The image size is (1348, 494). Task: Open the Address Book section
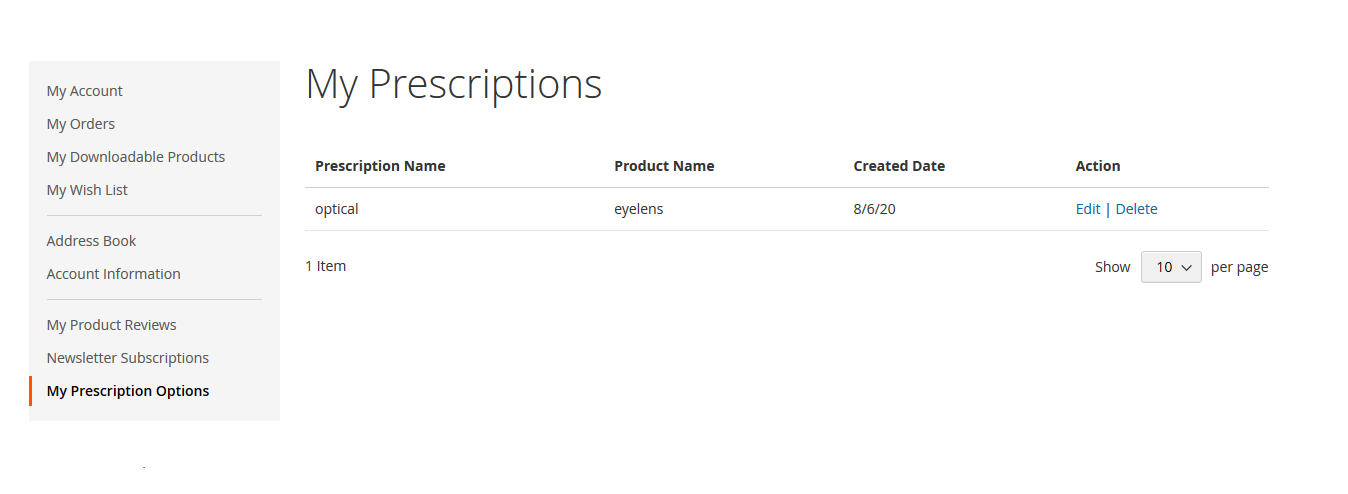91,241
